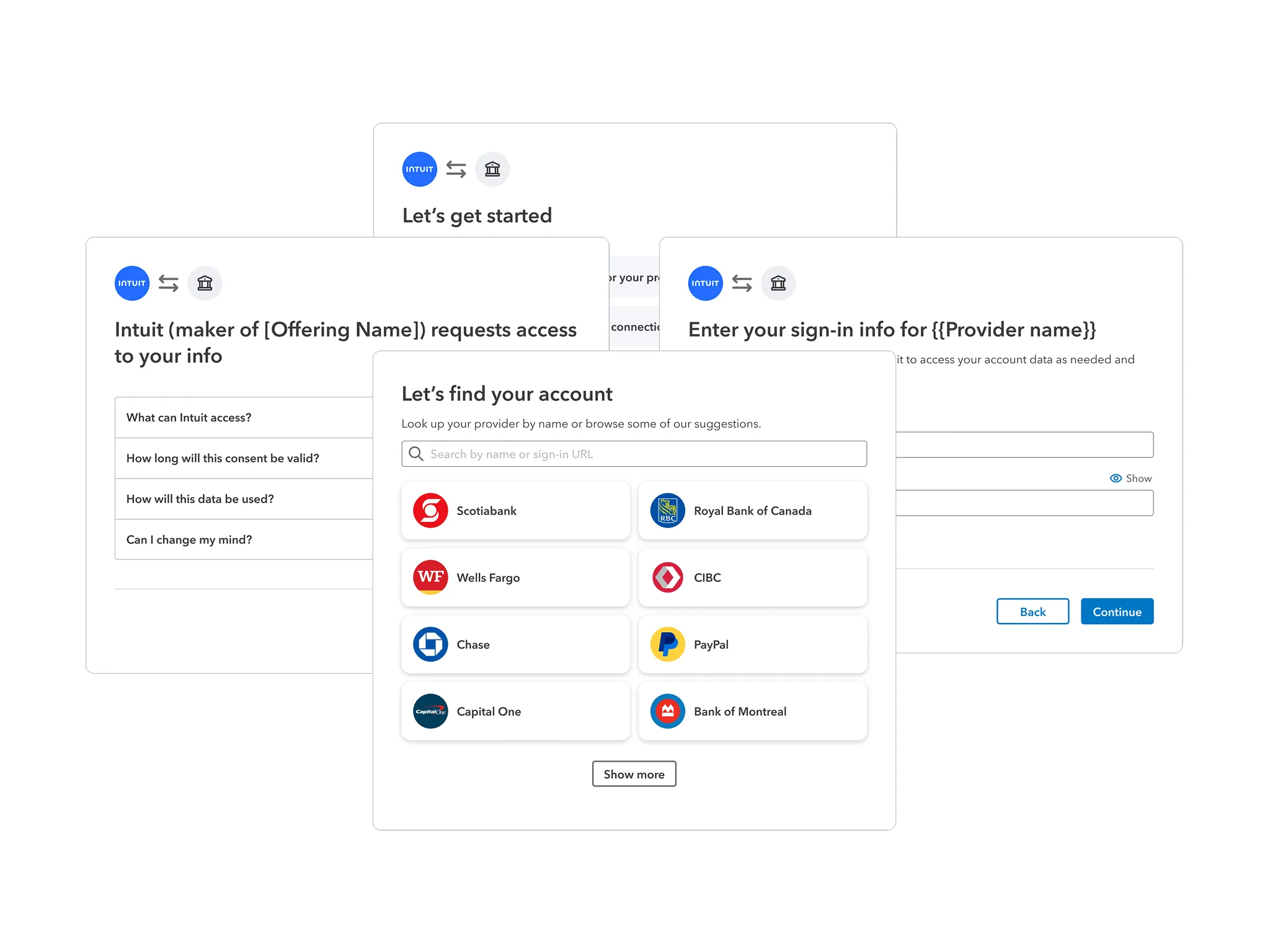Click the Wells Fargo WF logo
Screen dimensions: 1270x952
coord(430,578)
